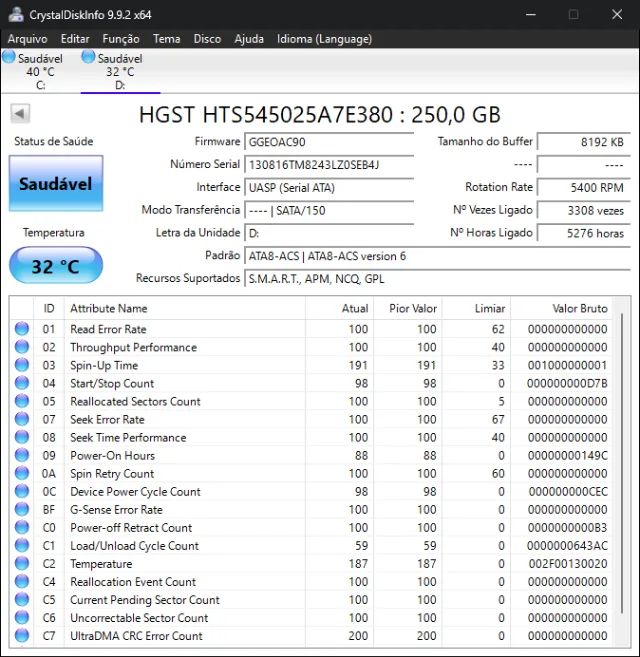Click the SMART list vertical scrollbar
Viewport: 640px width, 657px height.
622,463
